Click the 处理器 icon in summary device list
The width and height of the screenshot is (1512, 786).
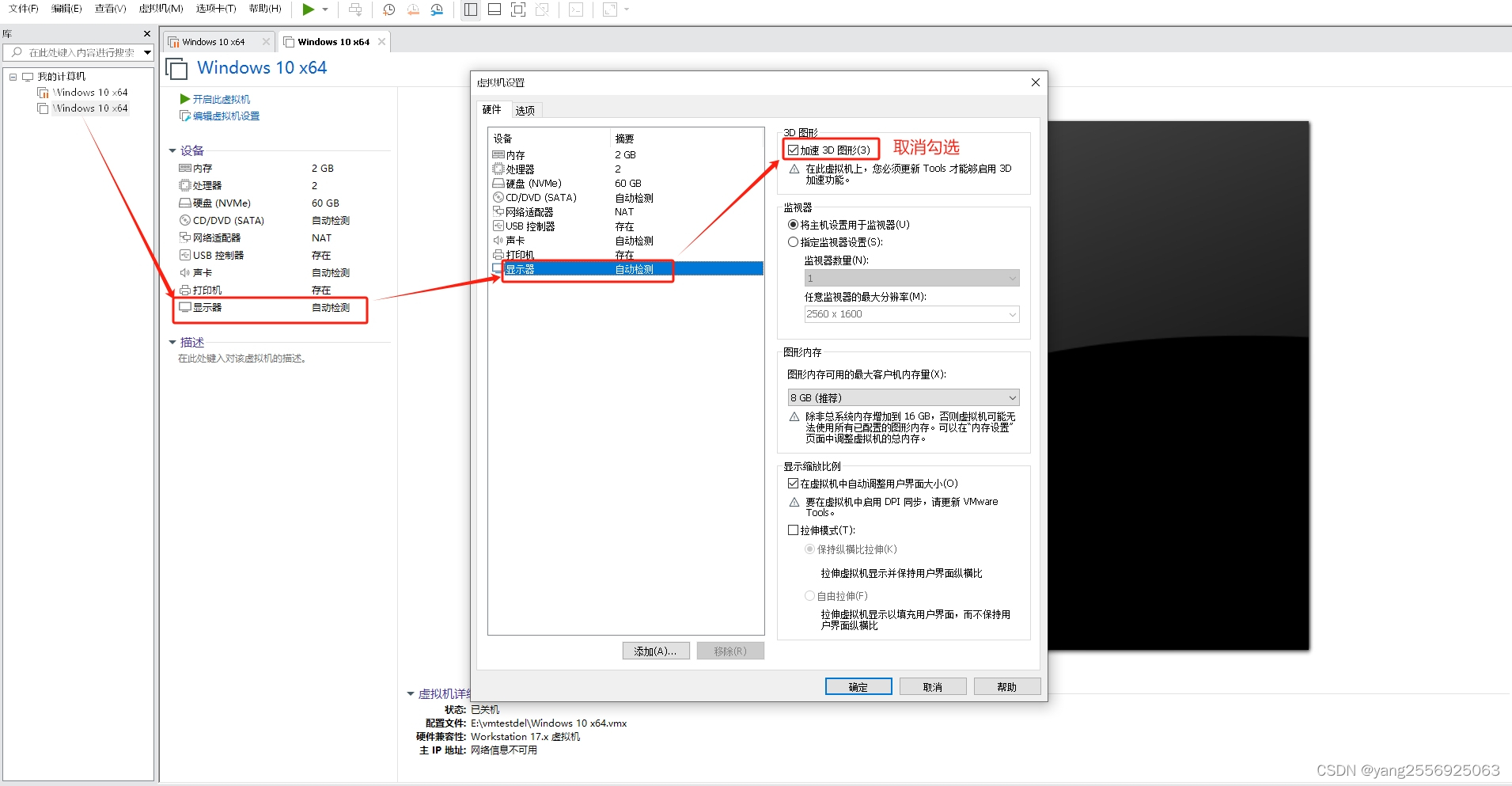(185, 185)
